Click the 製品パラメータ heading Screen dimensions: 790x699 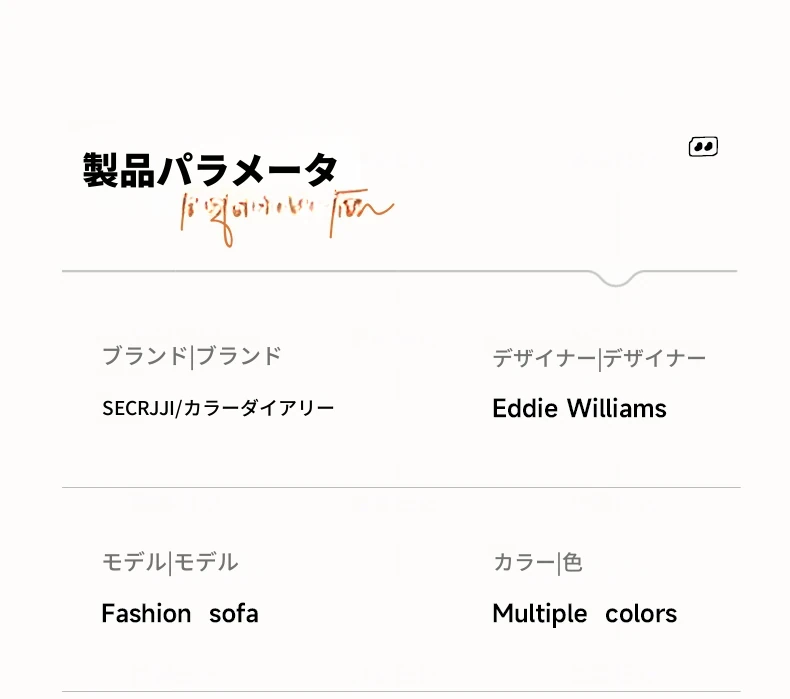(x=210, y=170)
